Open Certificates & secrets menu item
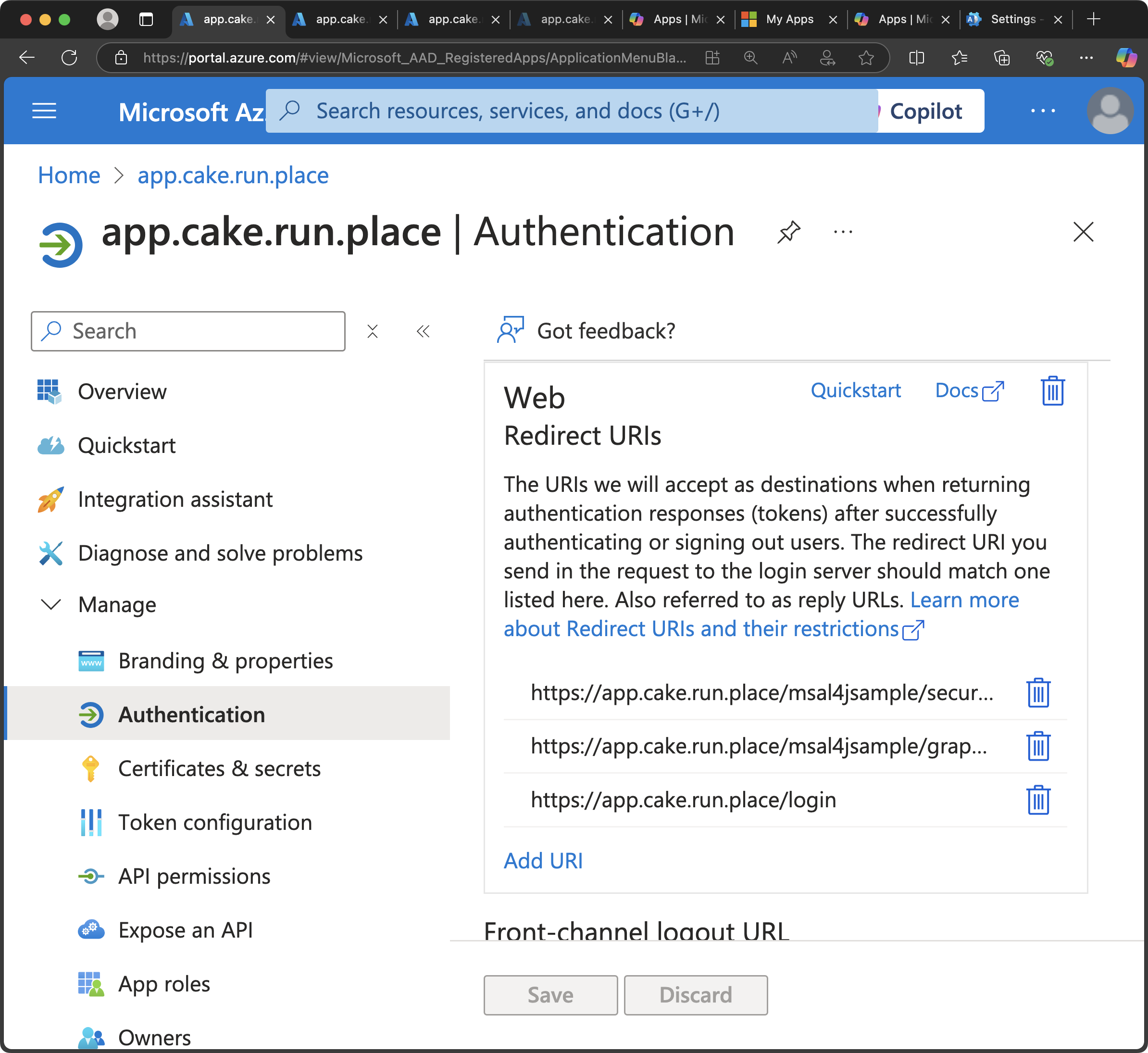 tap(219, 768)
